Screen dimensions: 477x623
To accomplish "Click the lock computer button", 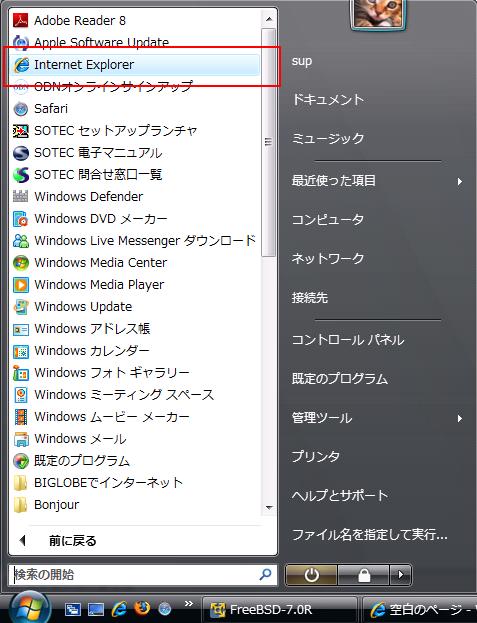I will click(x=363, y=575).
